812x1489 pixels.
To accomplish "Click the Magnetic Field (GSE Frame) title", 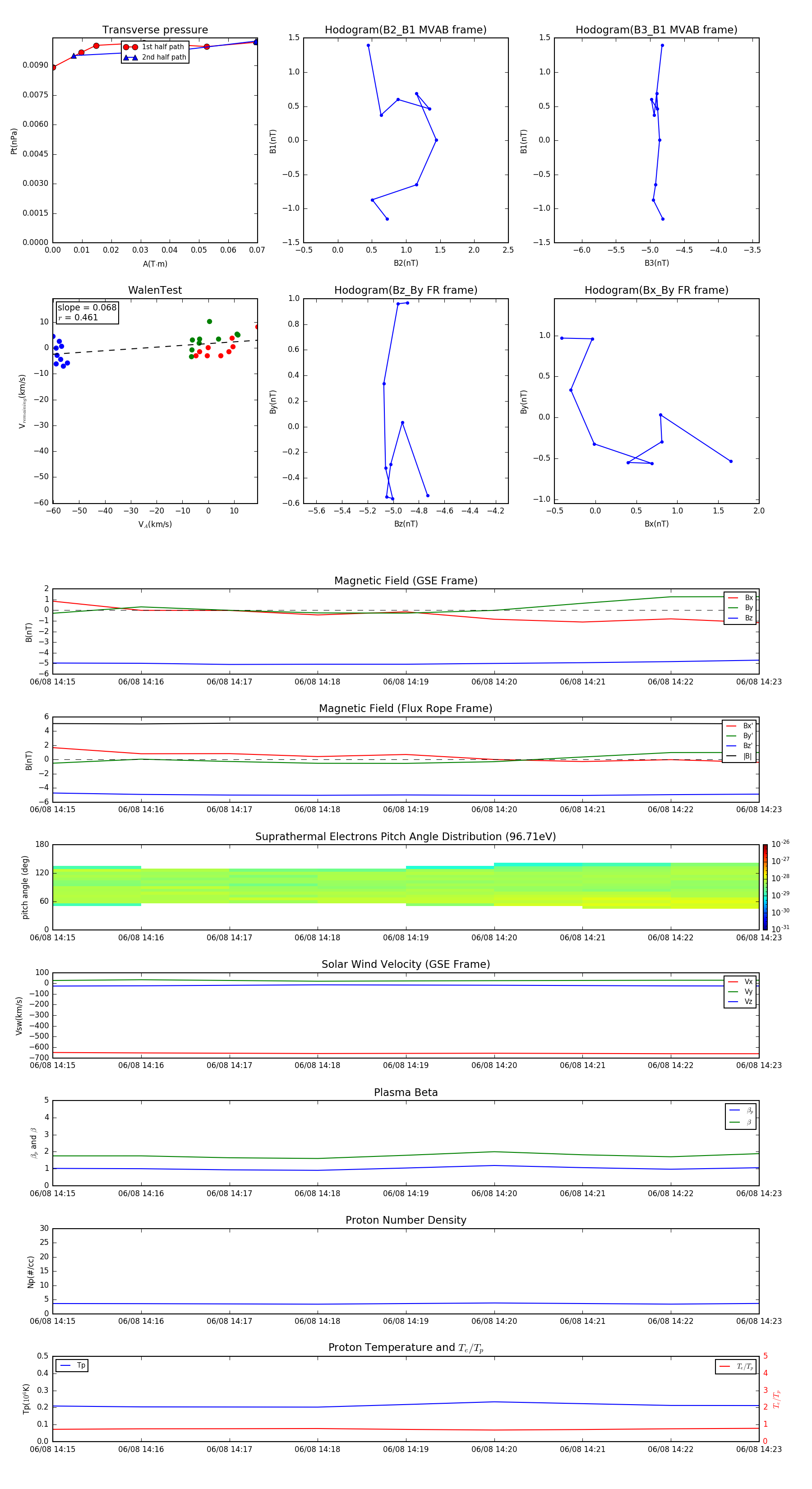I will pos(406,581).
